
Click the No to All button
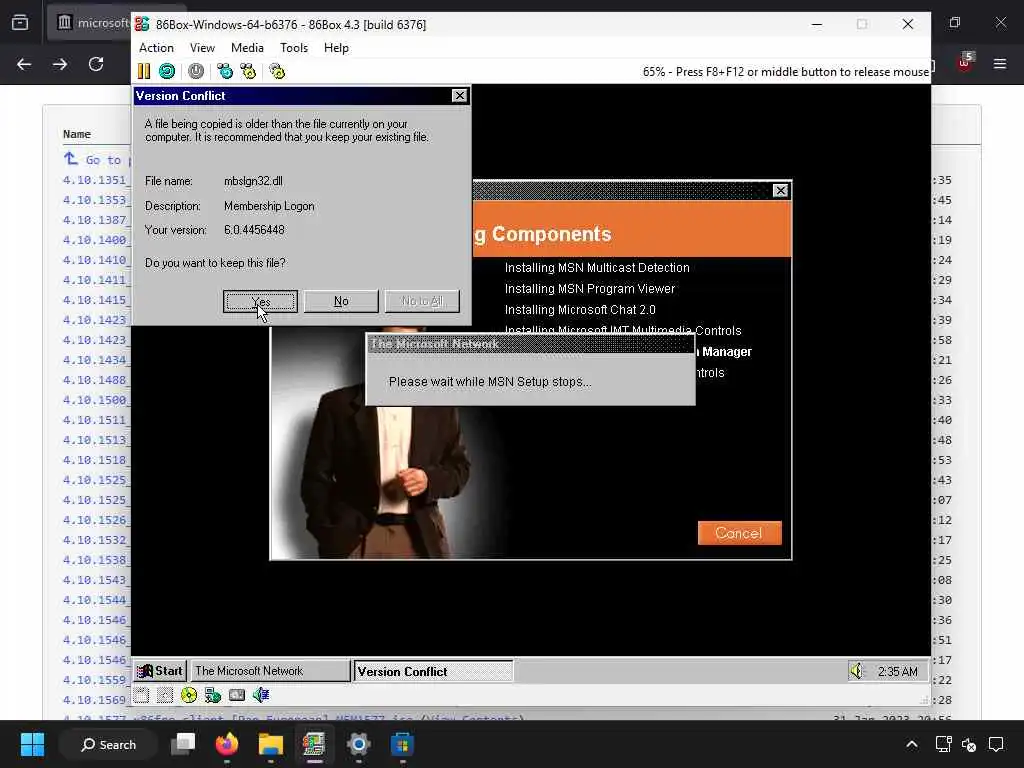422,301
